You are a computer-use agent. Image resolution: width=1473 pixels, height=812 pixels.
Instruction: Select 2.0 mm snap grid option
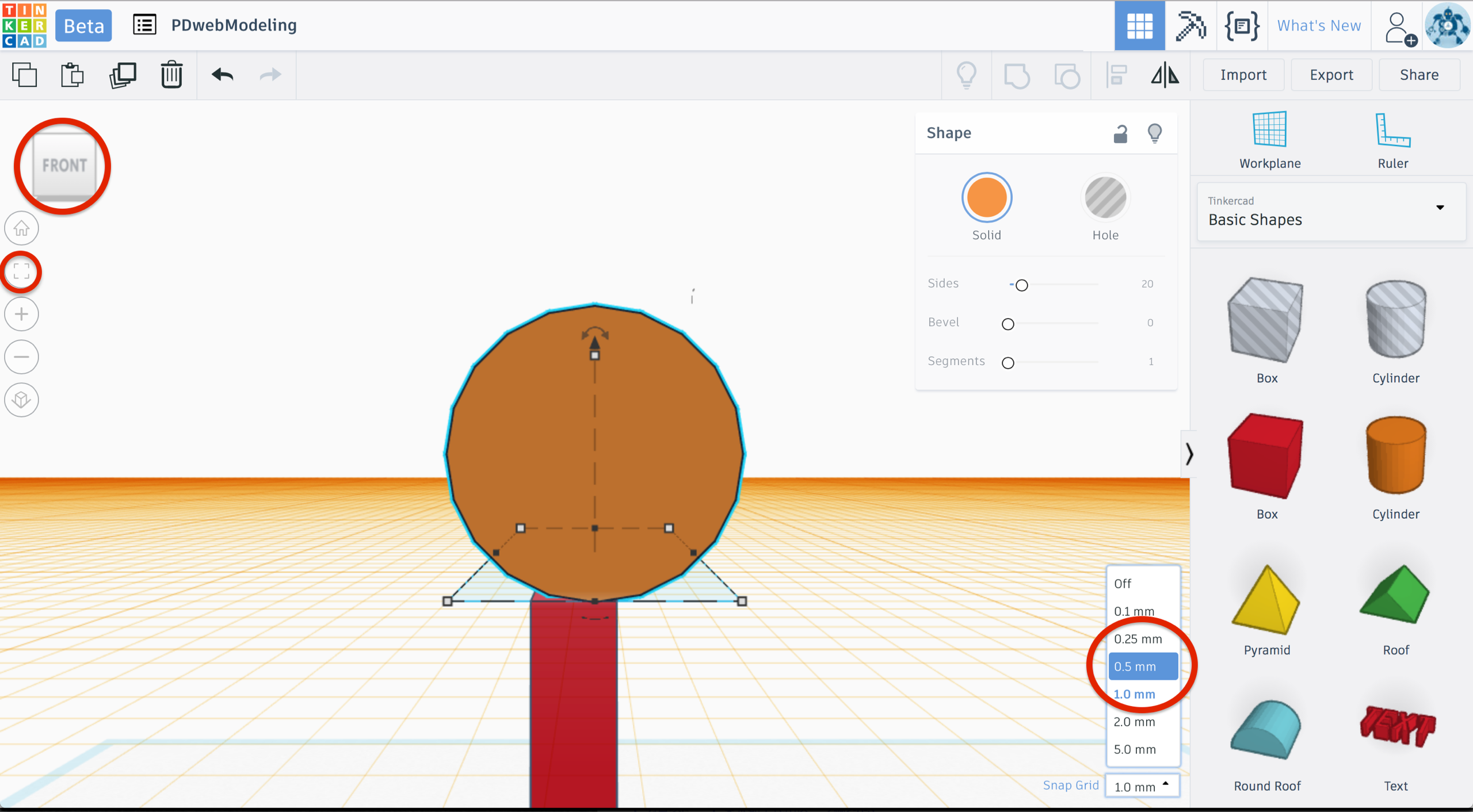(1142, 721)
